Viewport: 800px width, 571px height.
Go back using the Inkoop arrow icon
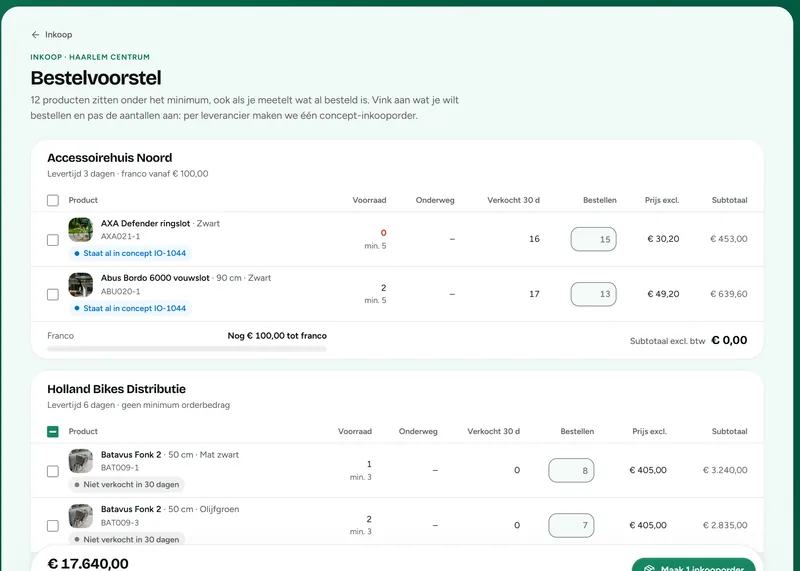[x=35, y=35]
